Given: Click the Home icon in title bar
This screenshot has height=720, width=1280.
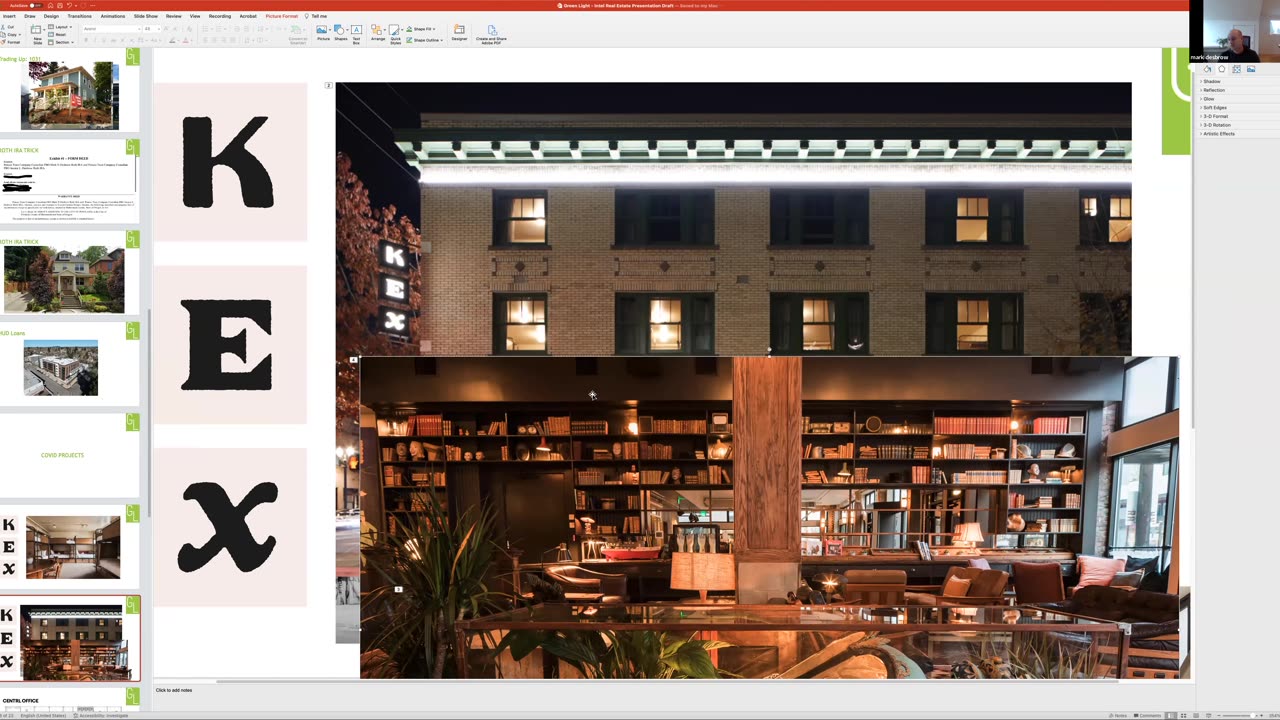Looking at the screenshot, I should click(x=51, y=5).
